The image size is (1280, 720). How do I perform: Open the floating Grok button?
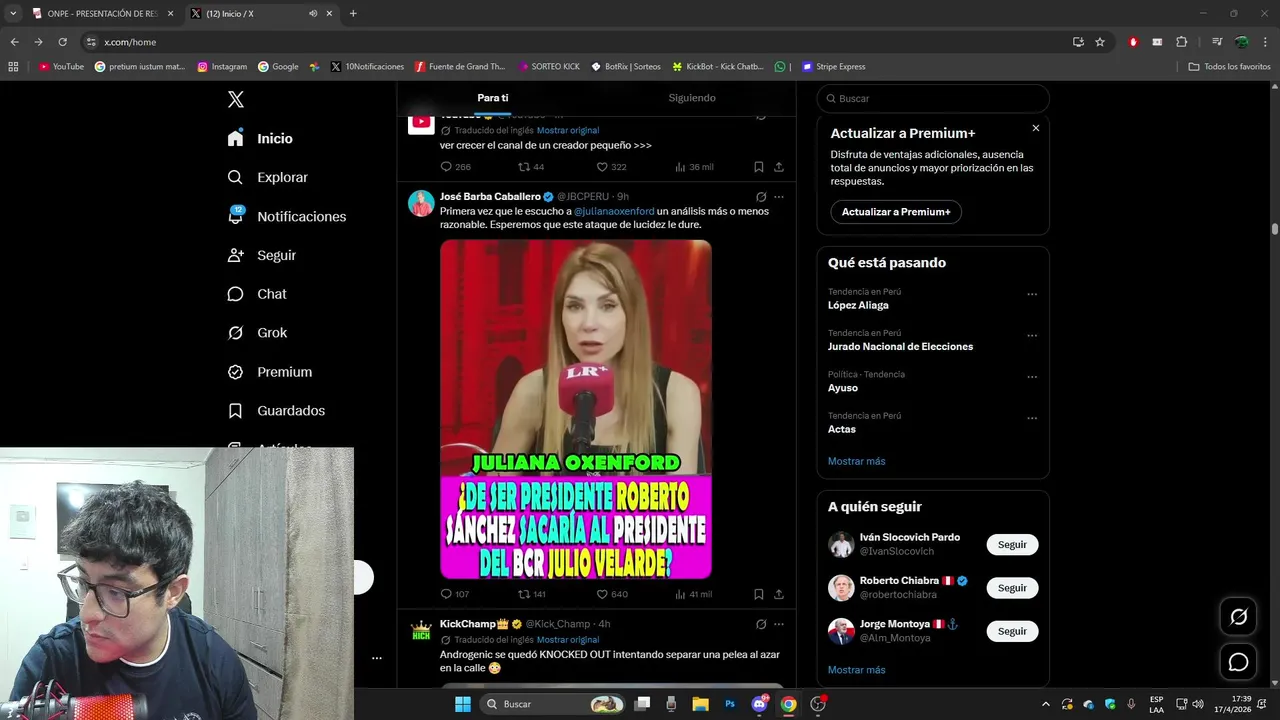pyautogui.click(x=1238, y=617)
